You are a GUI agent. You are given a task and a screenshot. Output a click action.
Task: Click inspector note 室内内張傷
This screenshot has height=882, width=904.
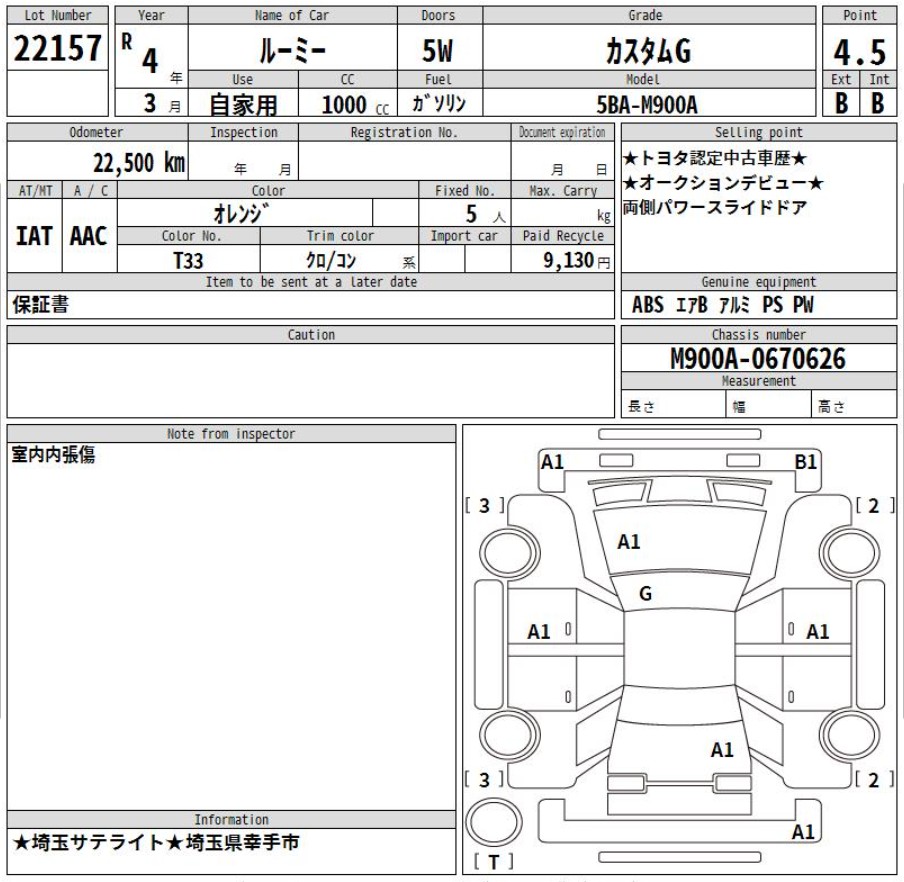pyautogui.click(x=53, y=455)
